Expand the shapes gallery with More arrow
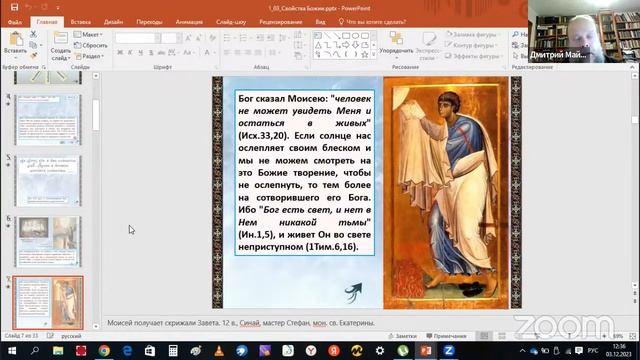This screenshot has height=360, width=640. click(373, 54)
